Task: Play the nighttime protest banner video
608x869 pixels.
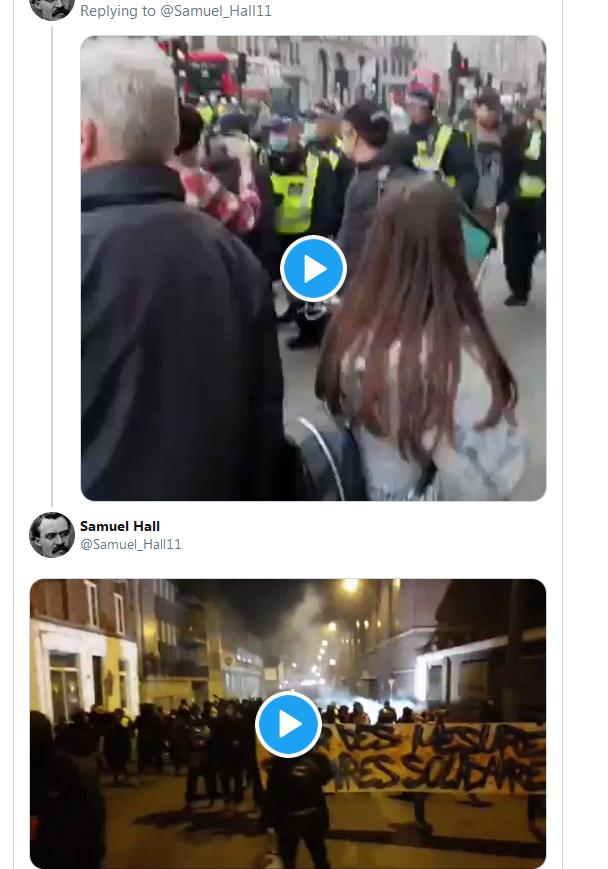Action: coord(288,724)
